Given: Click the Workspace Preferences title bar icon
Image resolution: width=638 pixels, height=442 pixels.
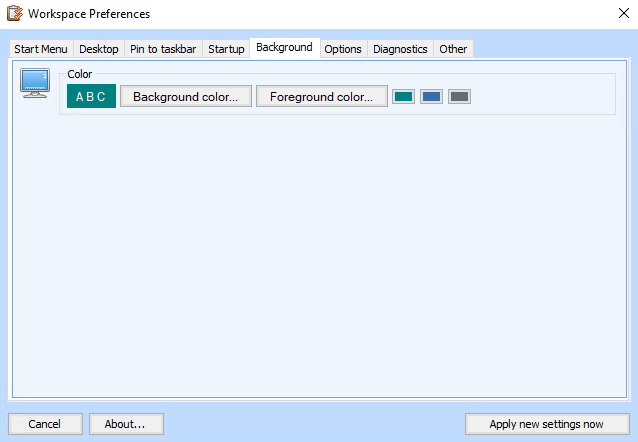Looking at the screenshot, I should coord(15,14).
